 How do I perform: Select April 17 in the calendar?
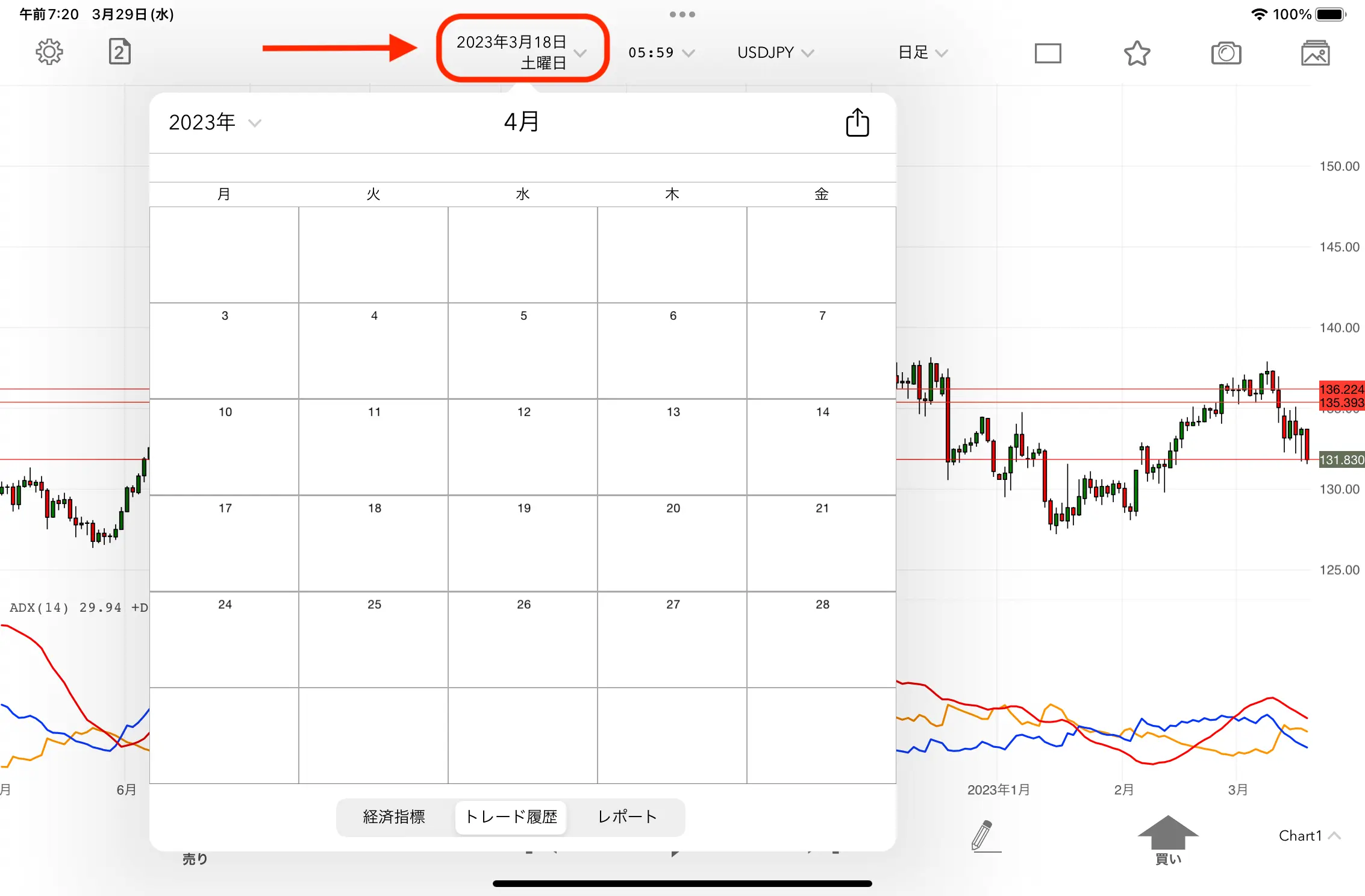pyautogui.click(x=224, y=544)
